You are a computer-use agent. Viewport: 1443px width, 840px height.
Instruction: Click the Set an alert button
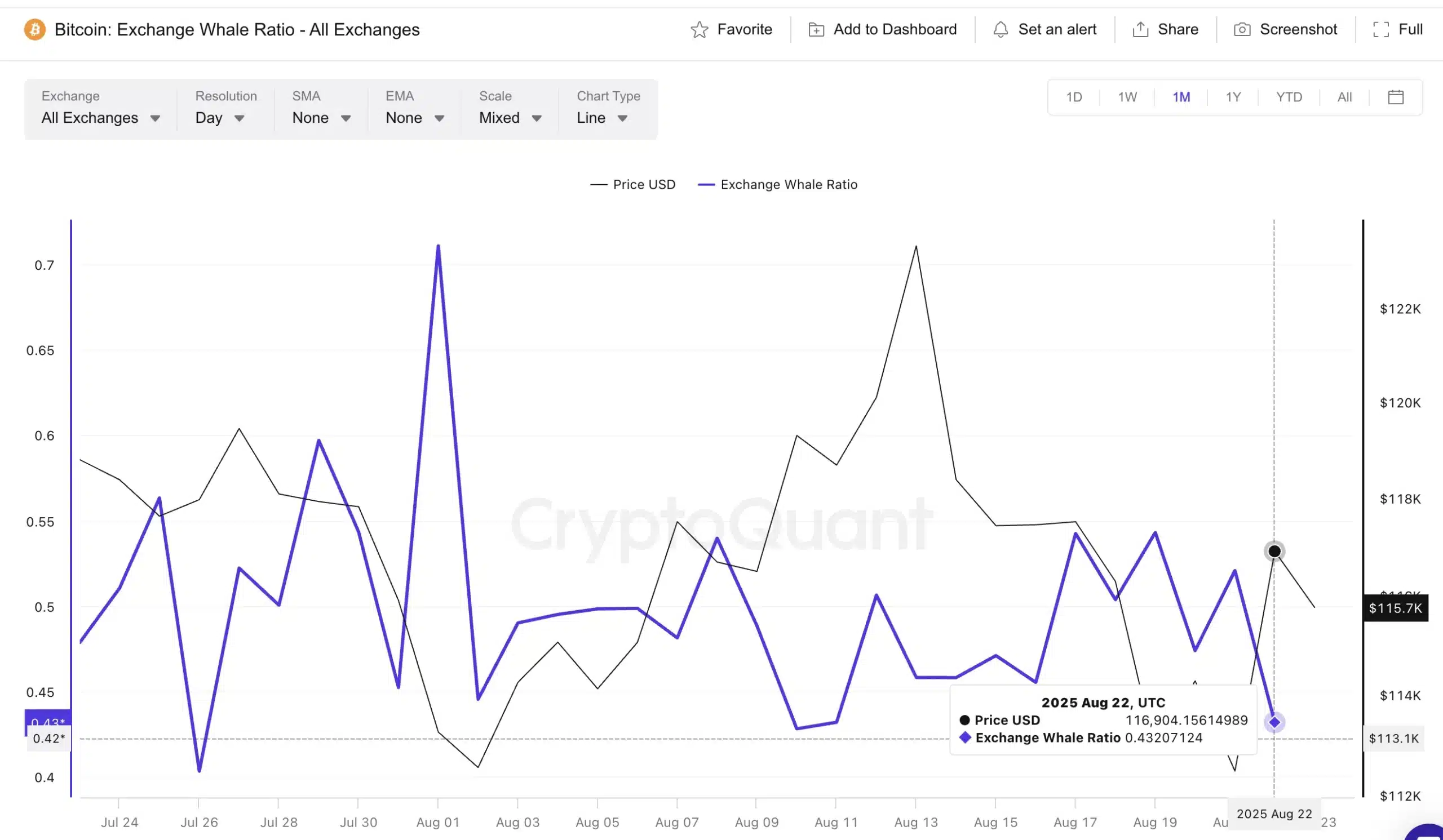point(1057,29)
